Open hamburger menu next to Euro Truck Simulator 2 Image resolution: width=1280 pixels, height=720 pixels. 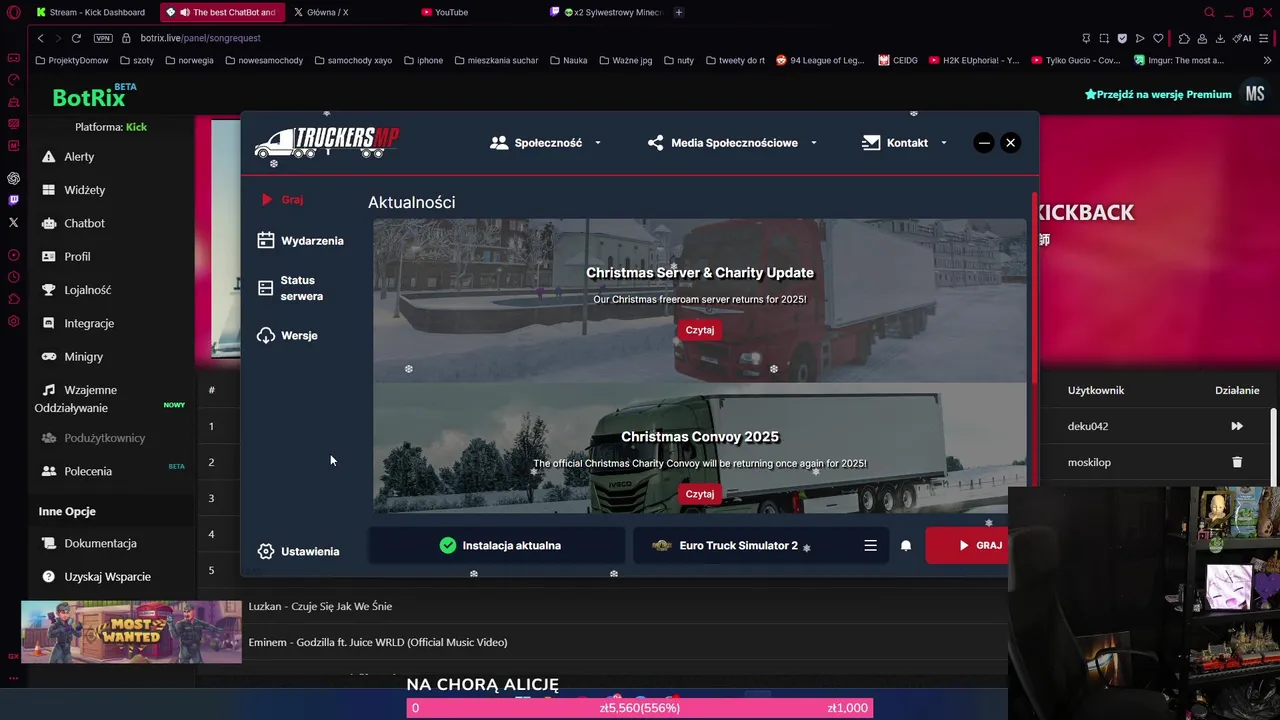tap(870, 546)
